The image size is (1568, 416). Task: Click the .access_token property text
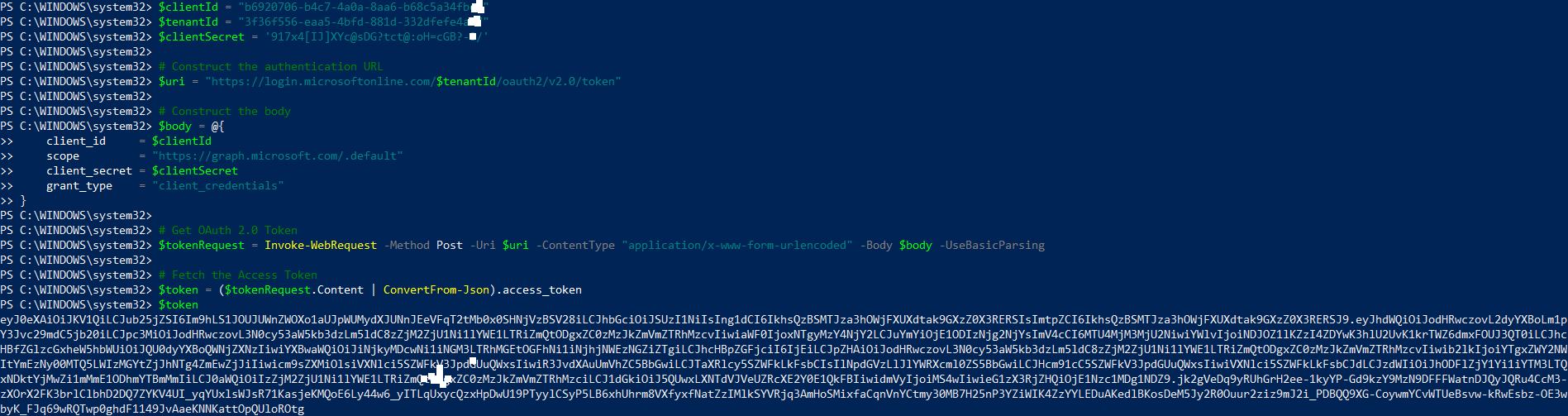click(x=539, y=290)
